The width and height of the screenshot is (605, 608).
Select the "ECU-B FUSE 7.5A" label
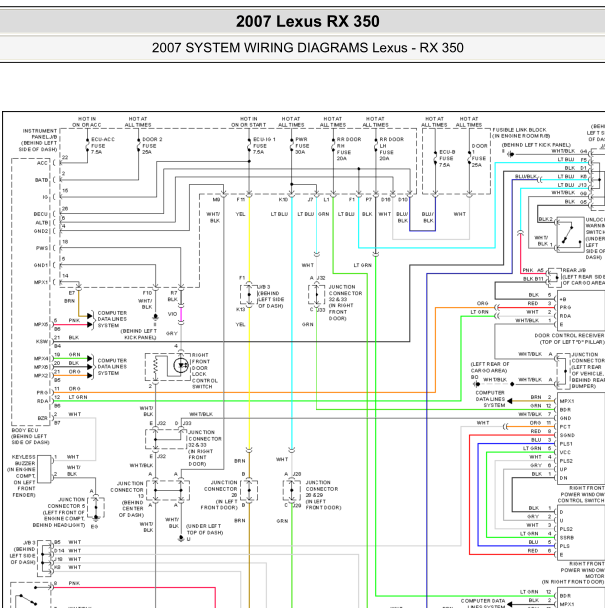(447, 158)
